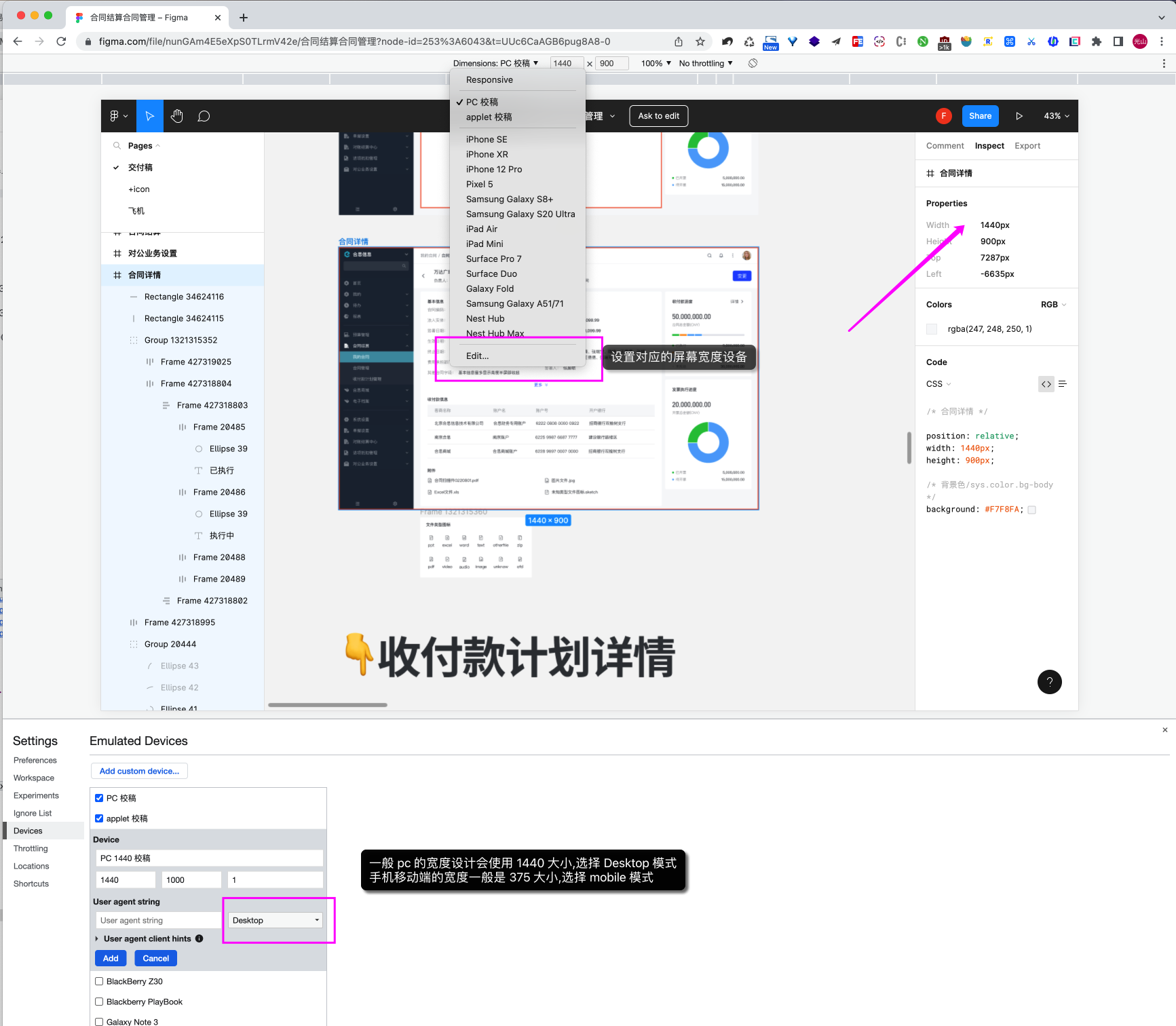The width and height of the screenshot is (1176, 1026).
Task: Toggle the PC 校稿 device checkbox
Action: click(x=99, y=798)
